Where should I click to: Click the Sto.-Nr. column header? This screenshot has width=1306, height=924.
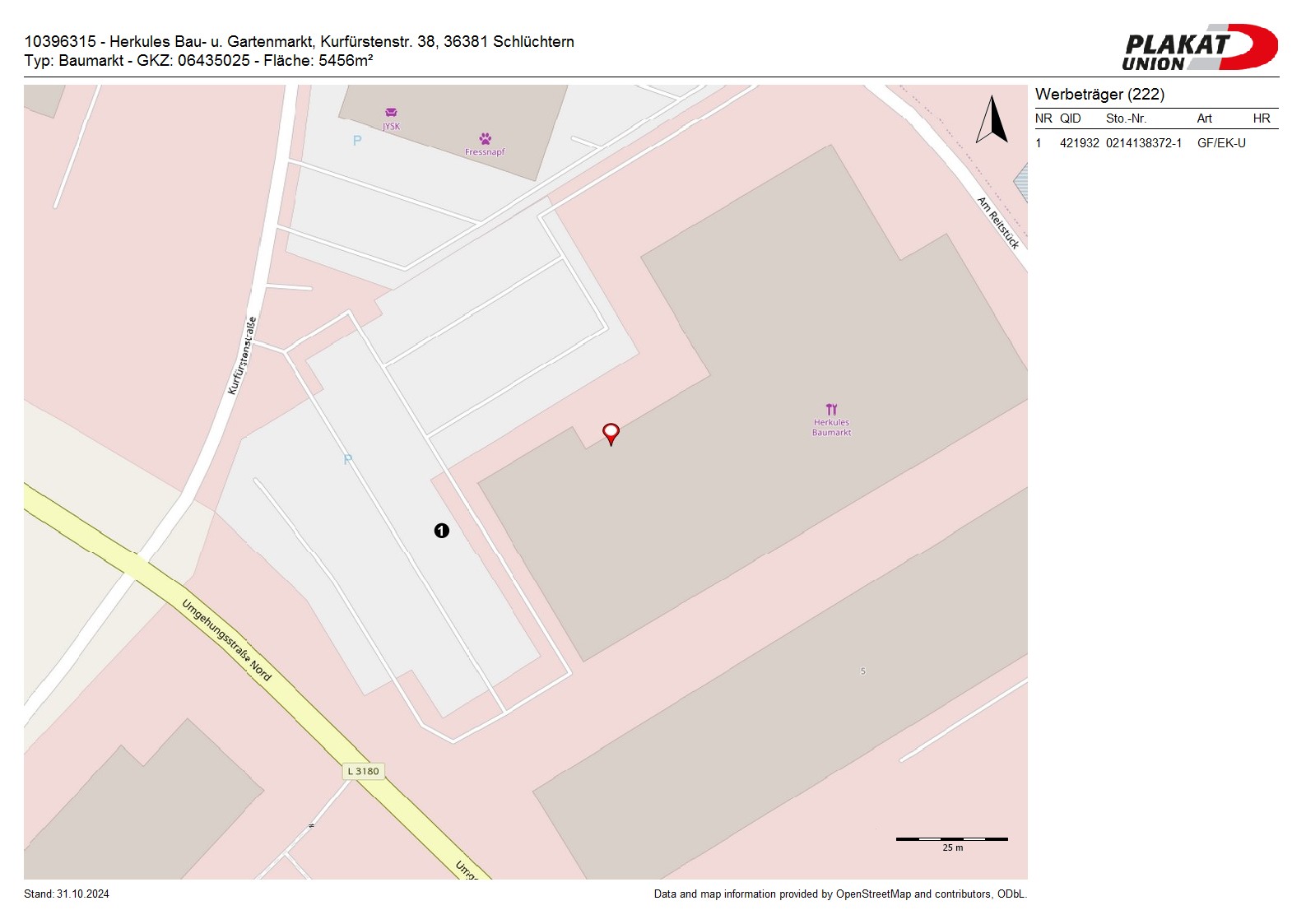coord(1126,118)
